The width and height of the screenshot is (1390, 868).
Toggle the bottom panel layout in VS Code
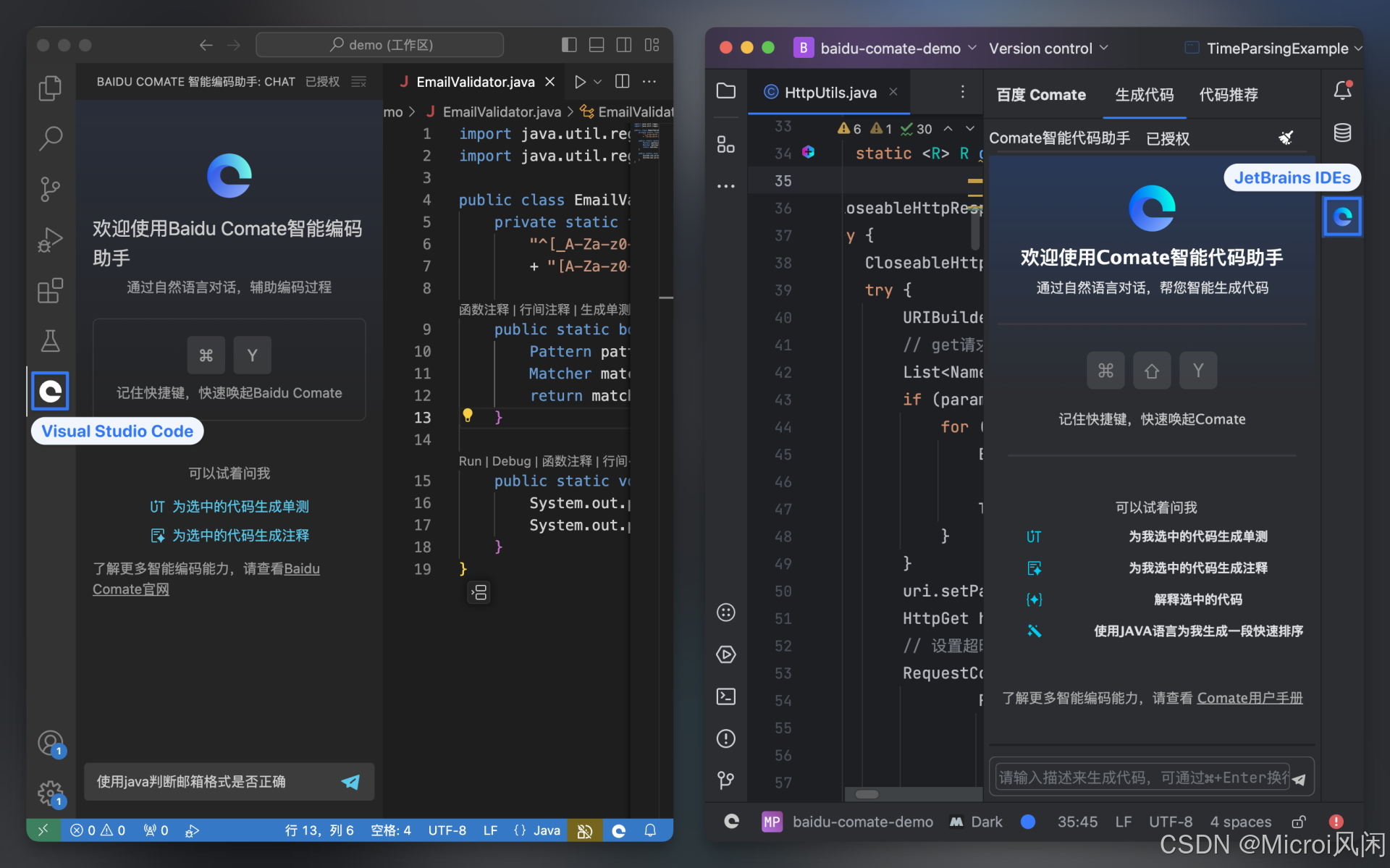597,45
